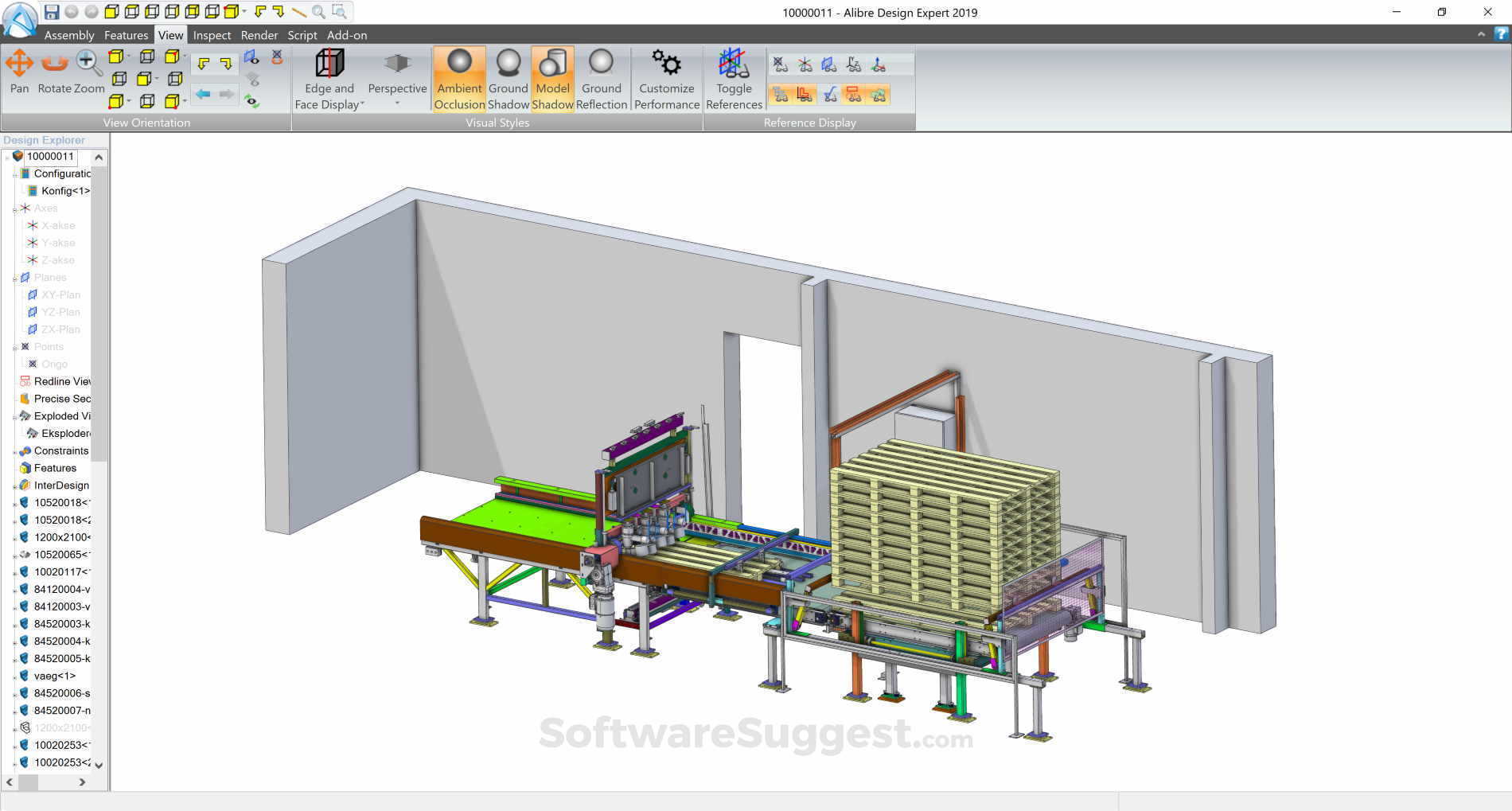Turn on Ground Shadow rendering
1512x811 pixels.
click(507, 76)
